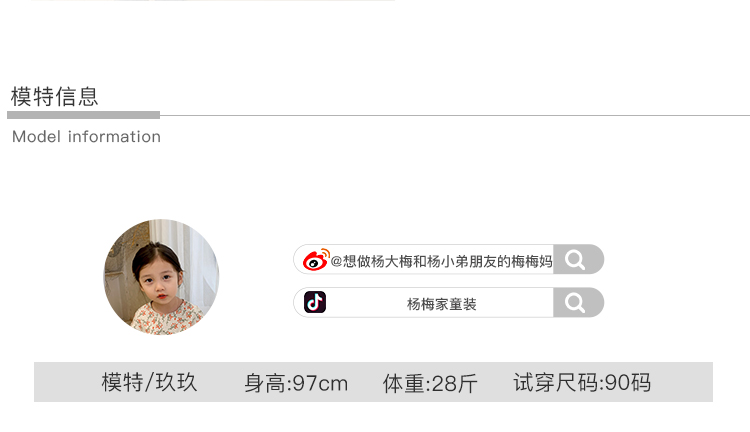Viewport: 750px width, 432px height.
Task: Click the 模特/玖玖 label
Action: coord(149,383)
